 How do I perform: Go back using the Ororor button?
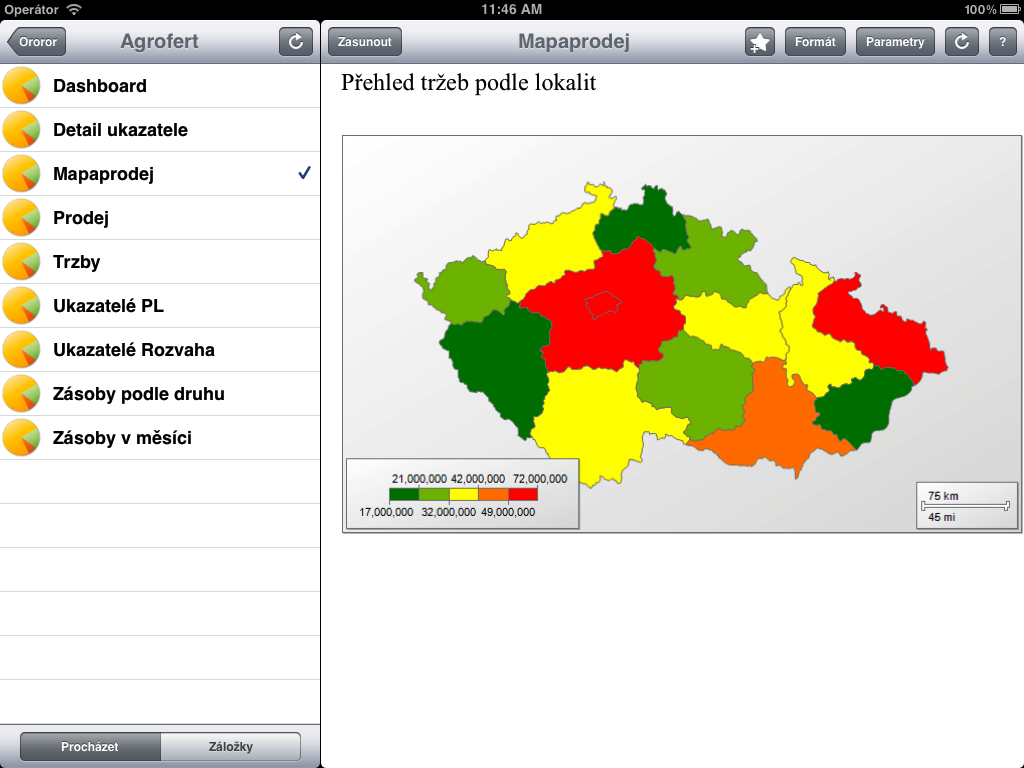38,42
